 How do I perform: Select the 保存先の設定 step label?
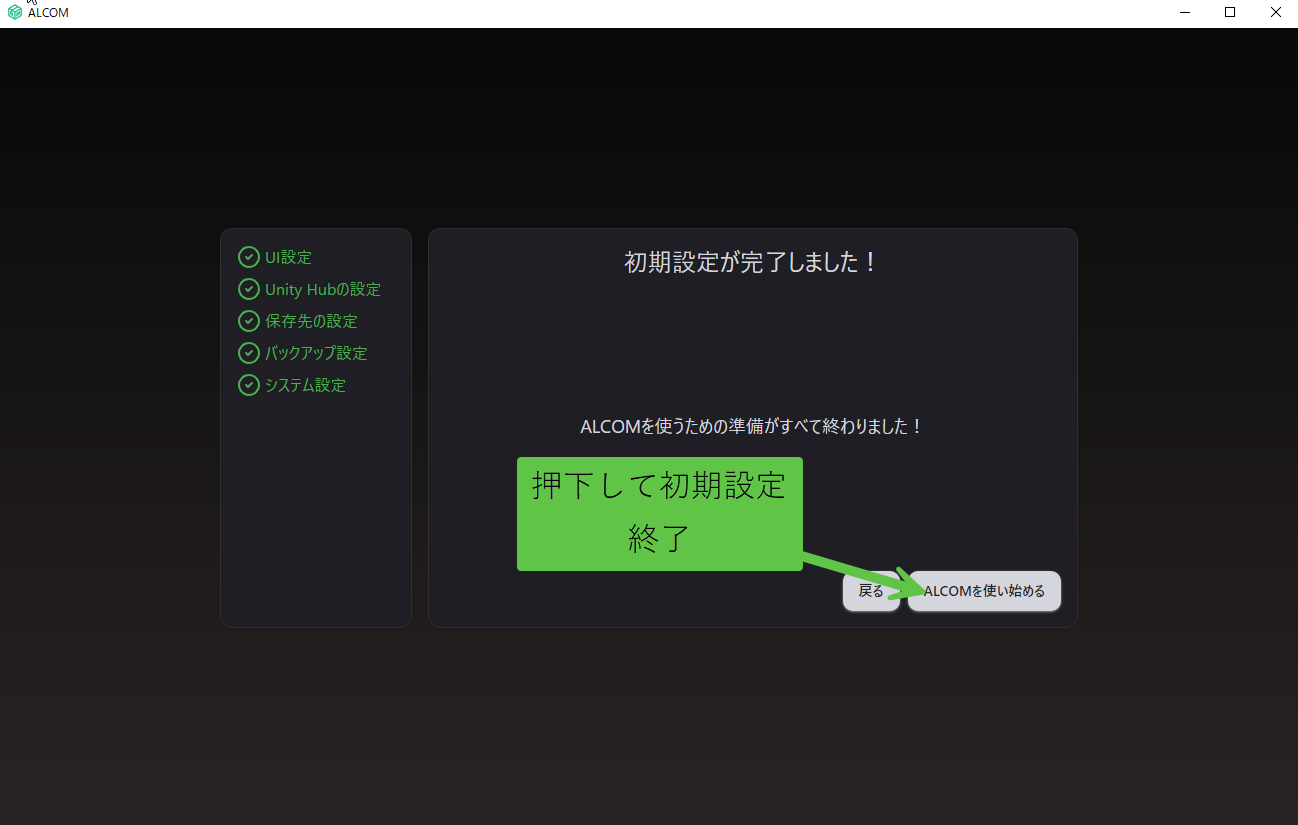[311, 321]
